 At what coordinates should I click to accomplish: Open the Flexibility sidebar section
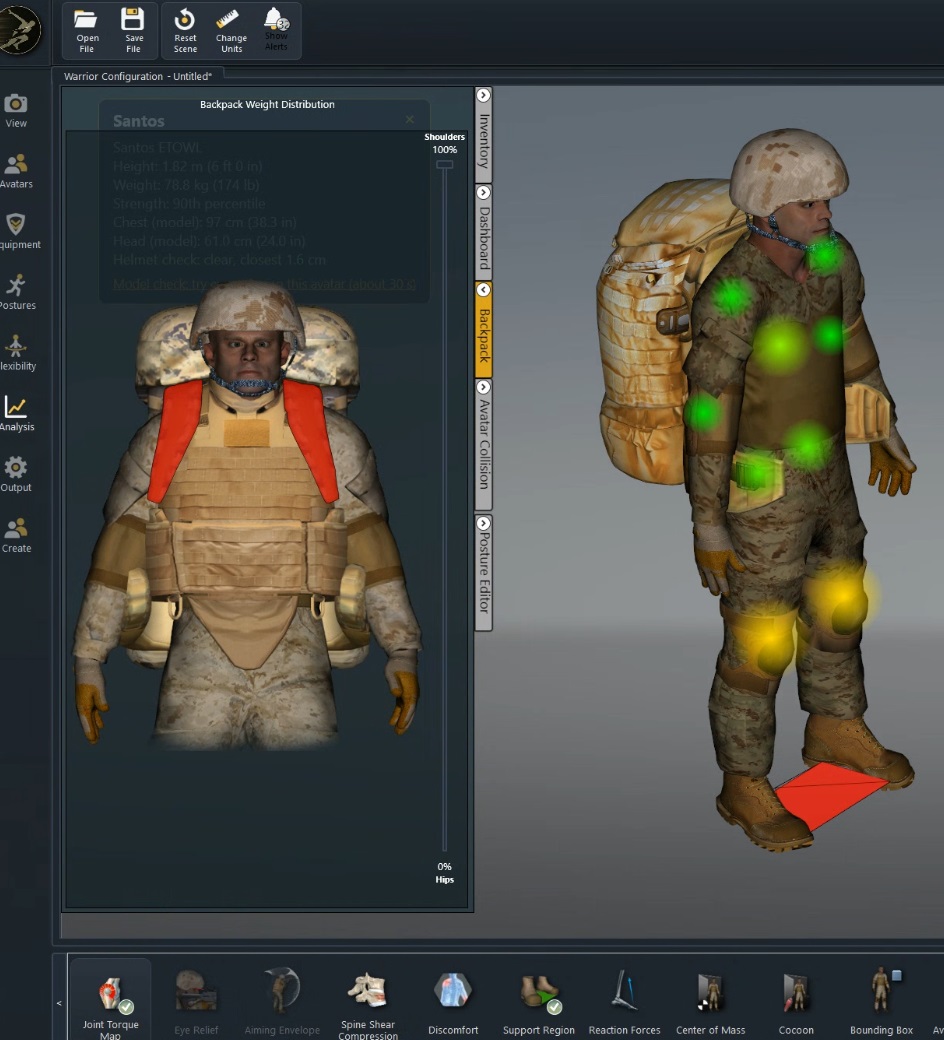pos(17,353)
